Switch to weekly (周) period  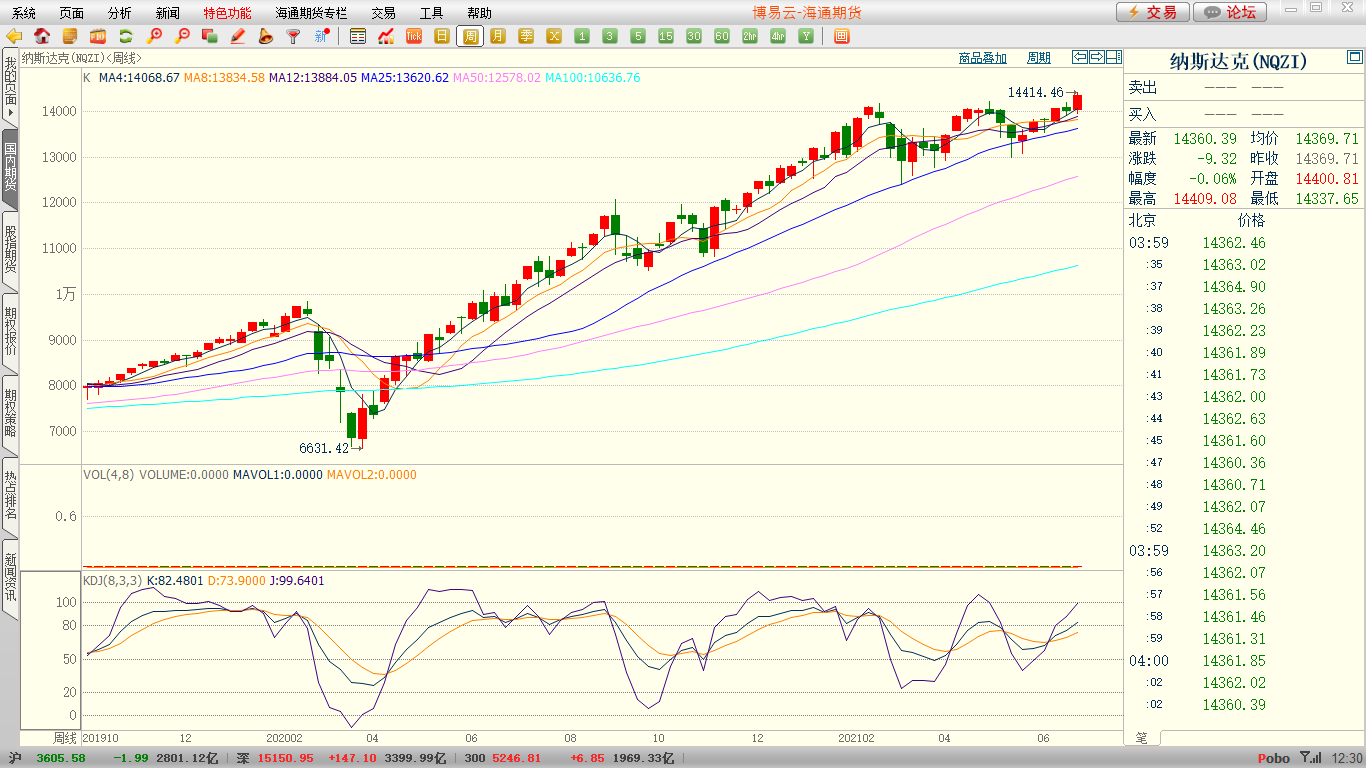pyautogui.click(x=470, y=36)
